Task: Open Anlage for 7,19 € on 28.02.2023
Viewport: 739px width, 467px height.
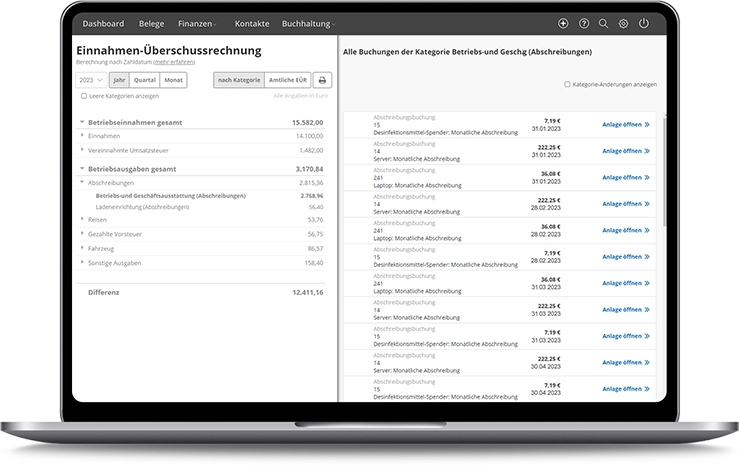Action: click(x=626, y=257)
